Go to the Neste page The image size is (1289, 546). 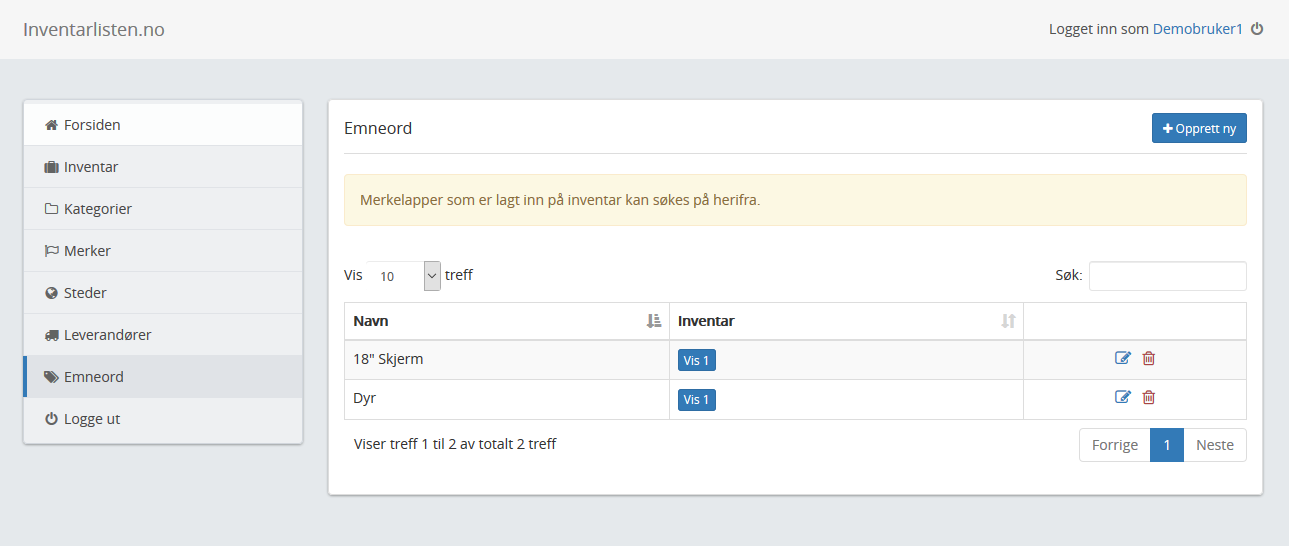coord(1215,445)
